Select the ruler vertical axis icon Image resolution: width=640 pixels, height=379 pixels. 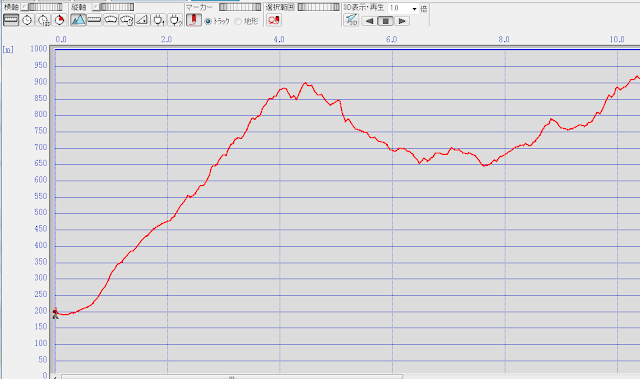(94, 20)
